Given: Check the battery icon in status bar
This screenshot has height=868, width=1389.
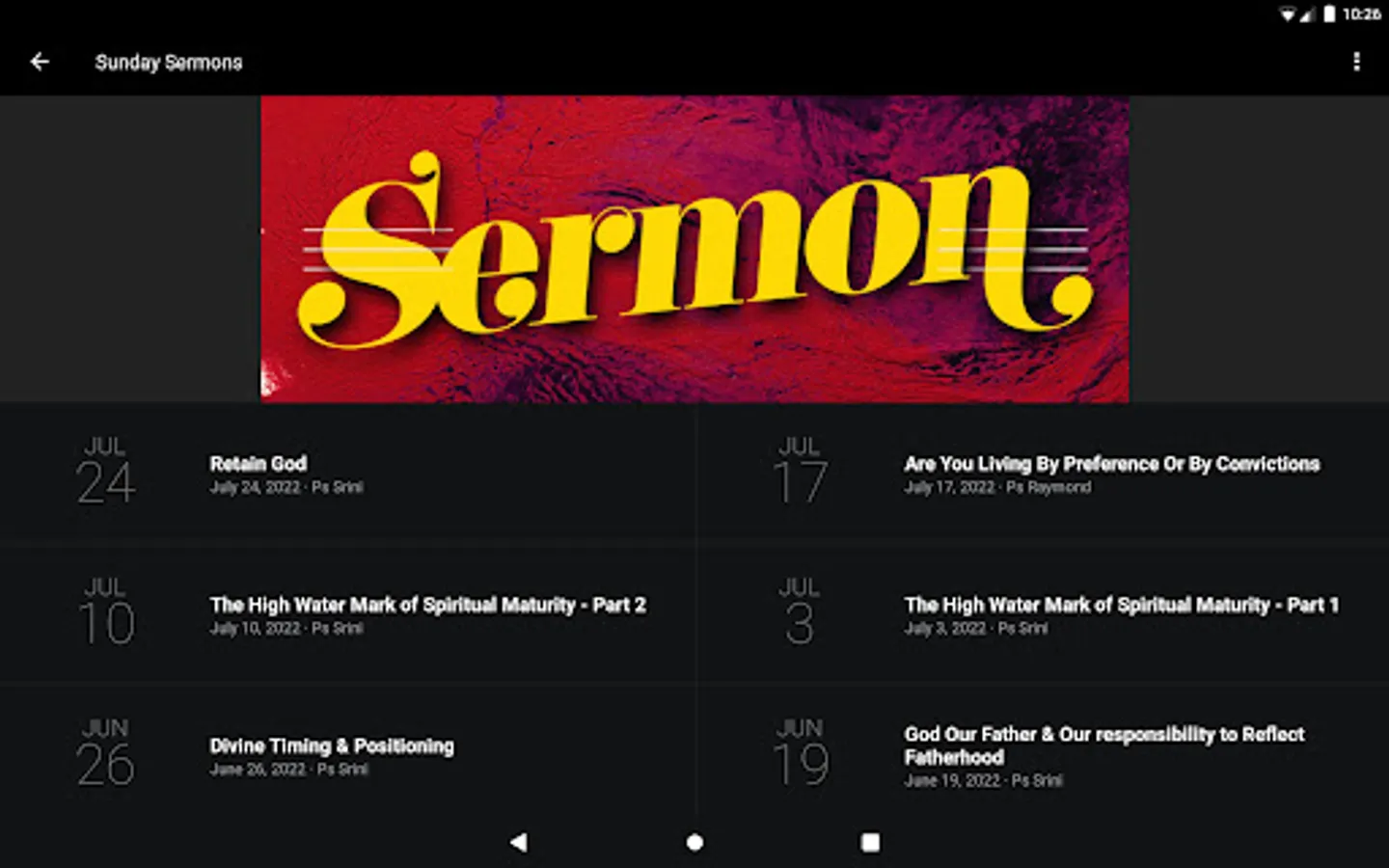Looking at the screenshot, I should (1329, 14).
